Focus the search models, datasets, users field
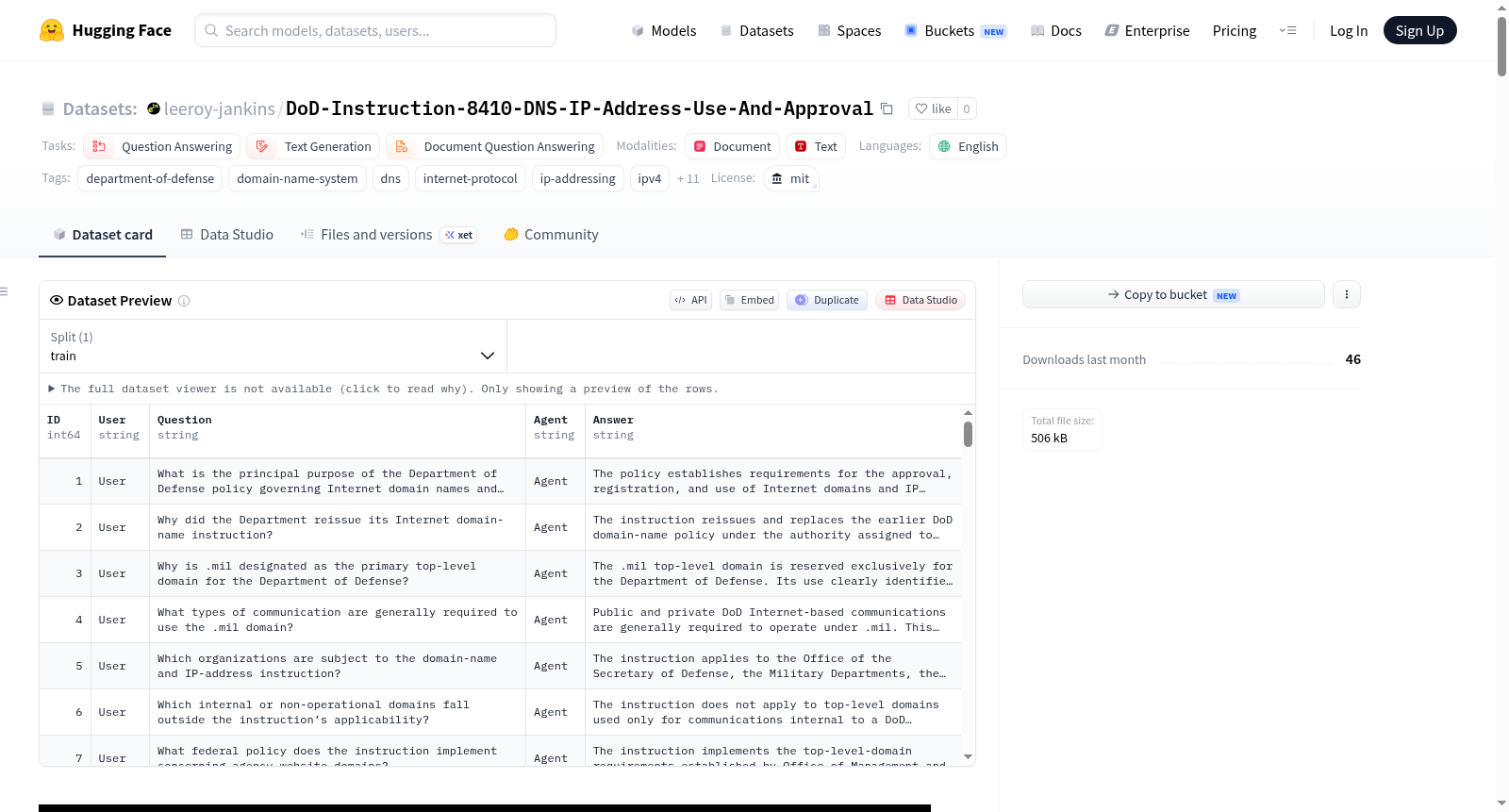The width and height of the screenshot is (1509, 812). click(375, 30)
